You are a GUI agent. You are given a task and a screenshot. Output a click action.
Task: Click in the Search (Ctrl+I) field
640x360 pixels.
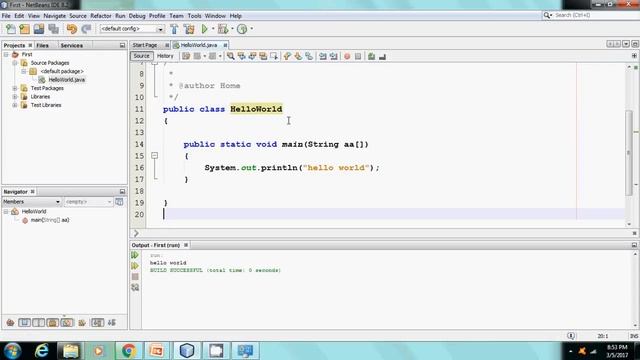(594, 15)
